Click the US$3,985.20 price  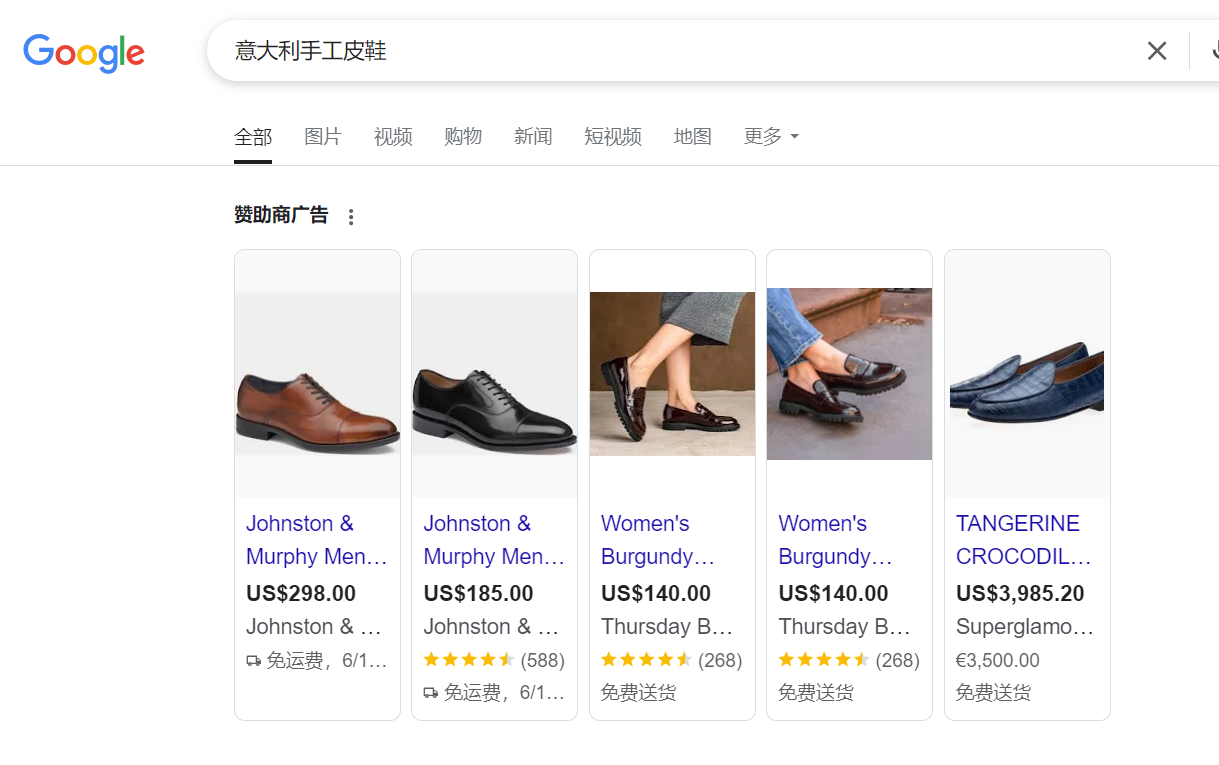coord(1020,593)
